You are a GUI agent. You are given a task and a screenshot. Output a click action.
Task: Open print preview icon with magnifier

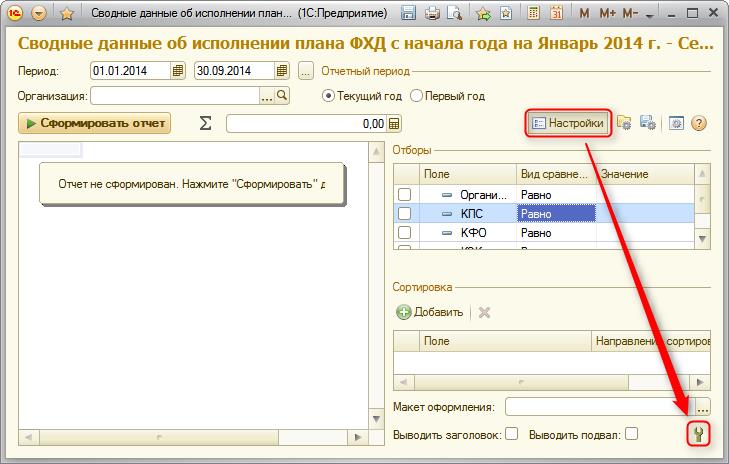[x=454, y=13]
